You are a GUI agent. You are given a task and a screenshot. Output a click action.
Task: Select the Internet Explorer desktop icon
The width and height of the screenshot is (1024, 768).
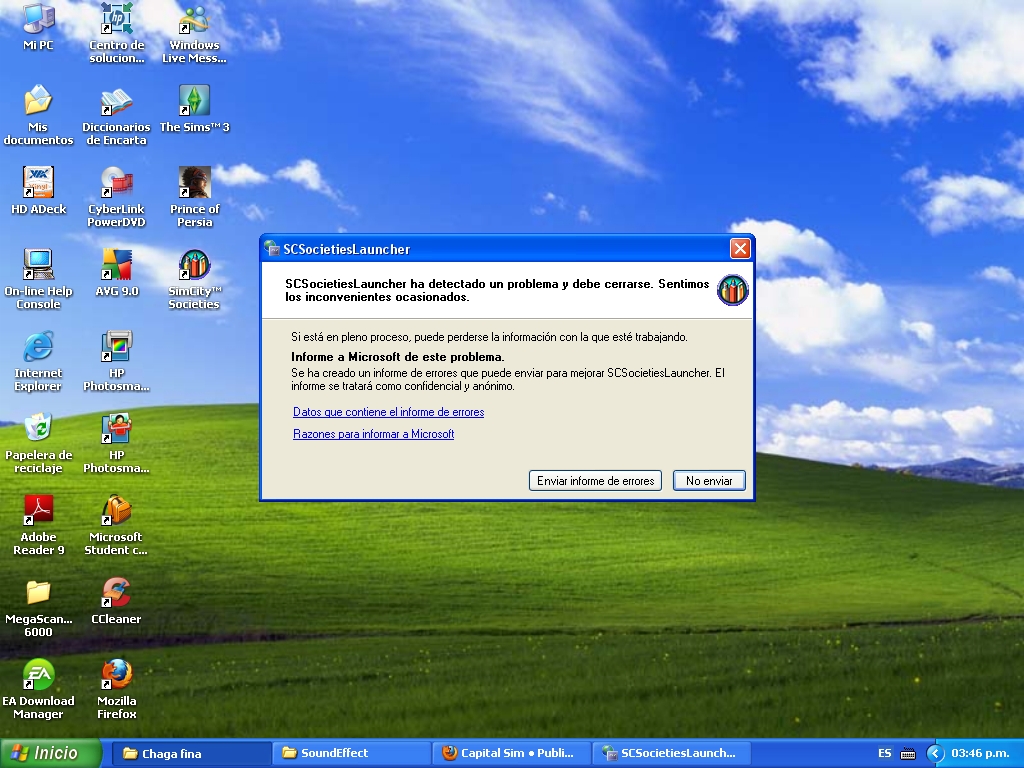38,361
